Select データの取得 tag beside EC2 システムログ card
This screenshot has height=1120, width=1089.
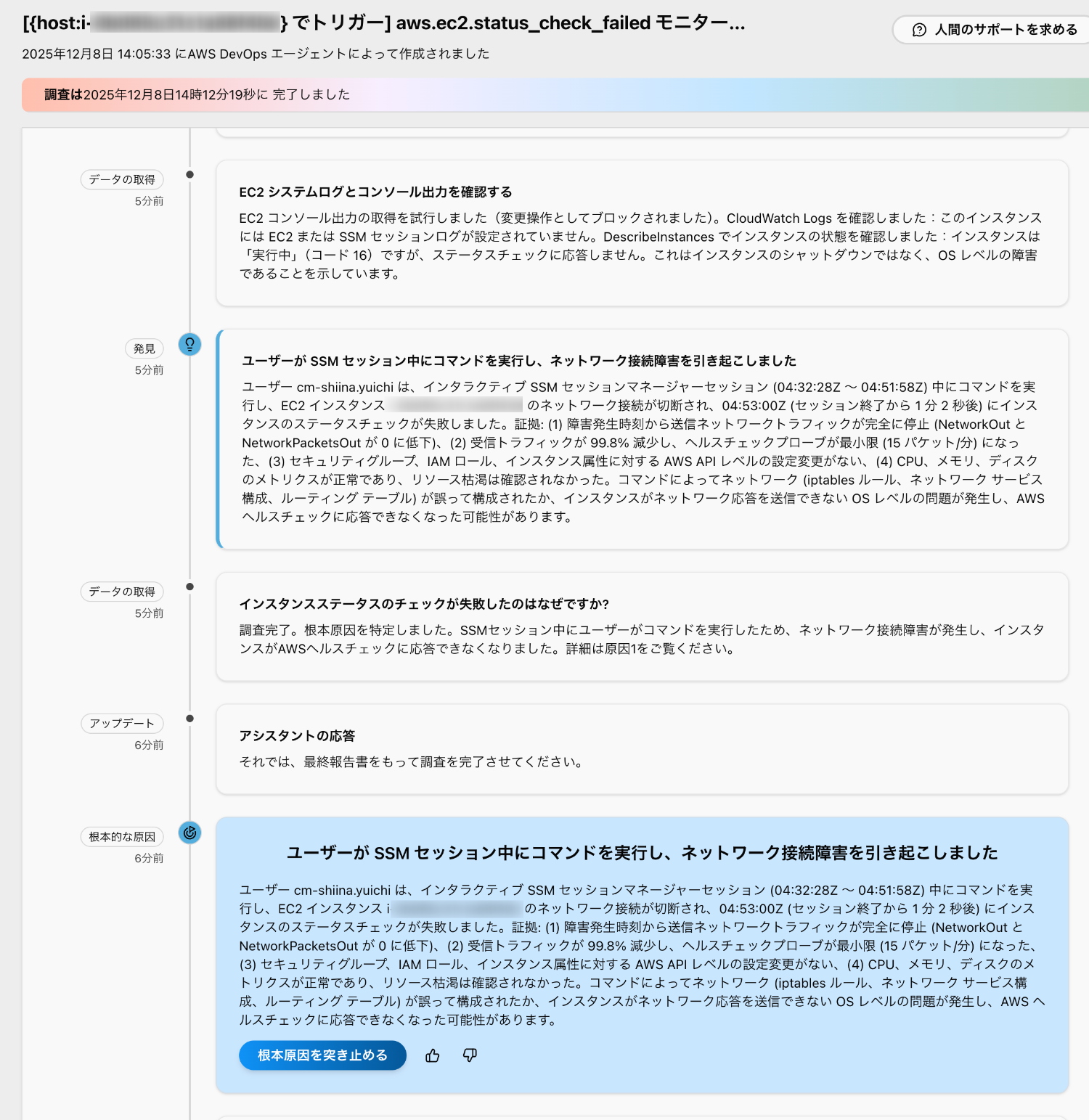(122, 179)
